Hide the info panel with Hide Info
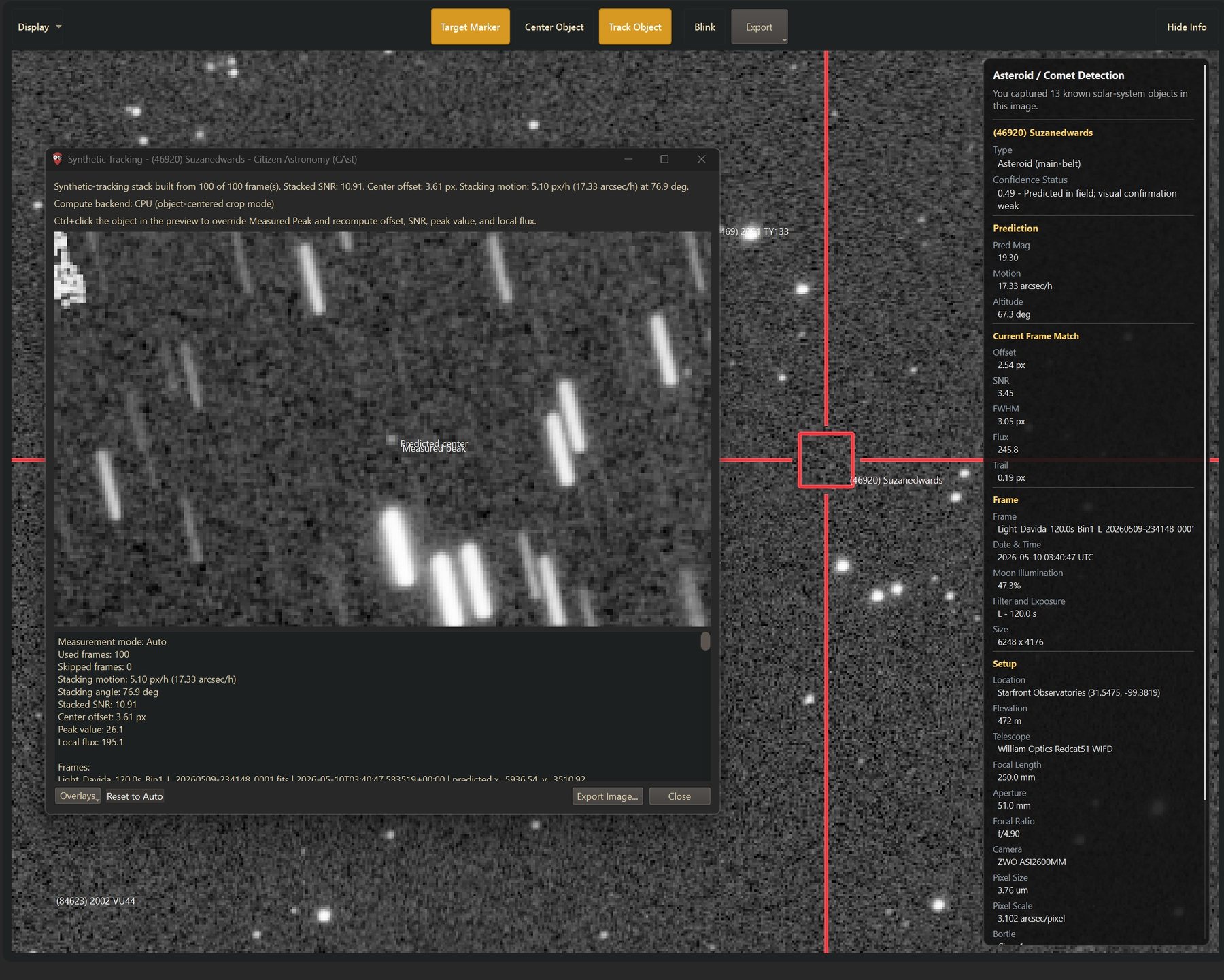Screen dimensions: 1224x980 (1186, 27)
